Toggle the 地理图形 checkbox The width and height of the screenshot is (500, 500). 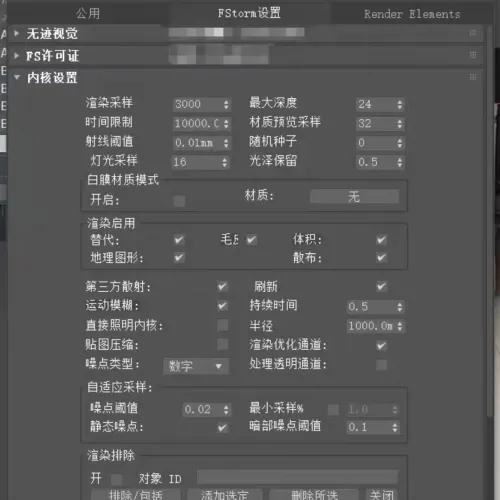coord(179,257)
